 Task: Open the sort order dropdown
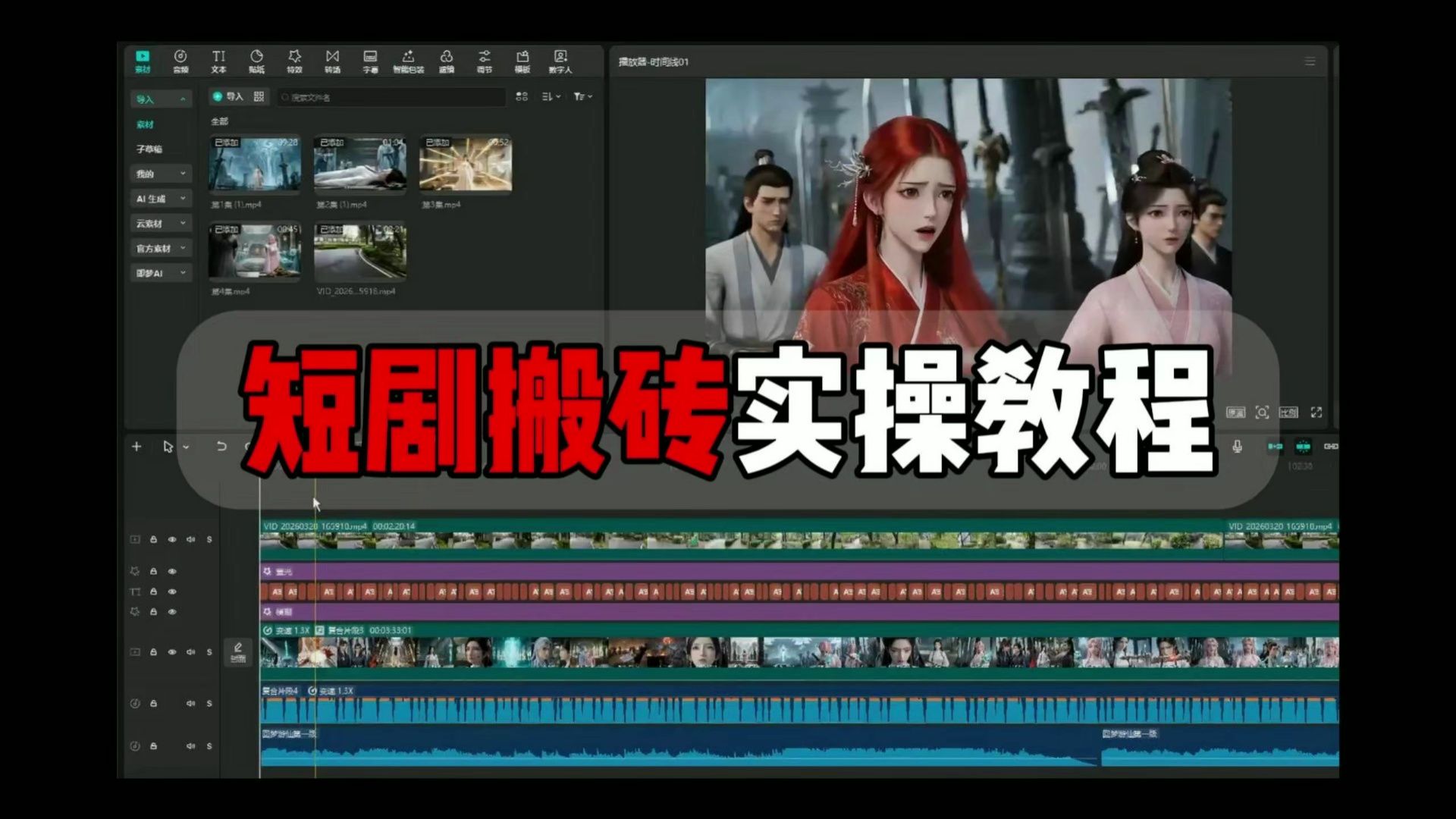pyautogui.click(x=551, y=96)
